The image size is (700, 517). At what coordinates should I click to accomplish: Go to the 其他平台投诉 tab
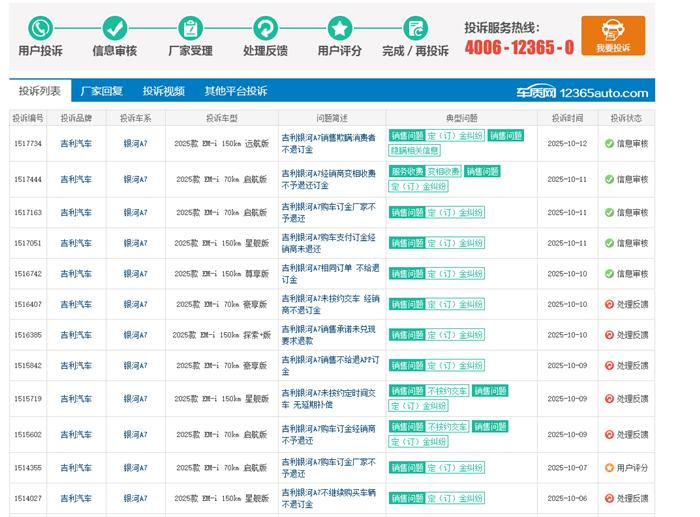(x=236, y=91)
